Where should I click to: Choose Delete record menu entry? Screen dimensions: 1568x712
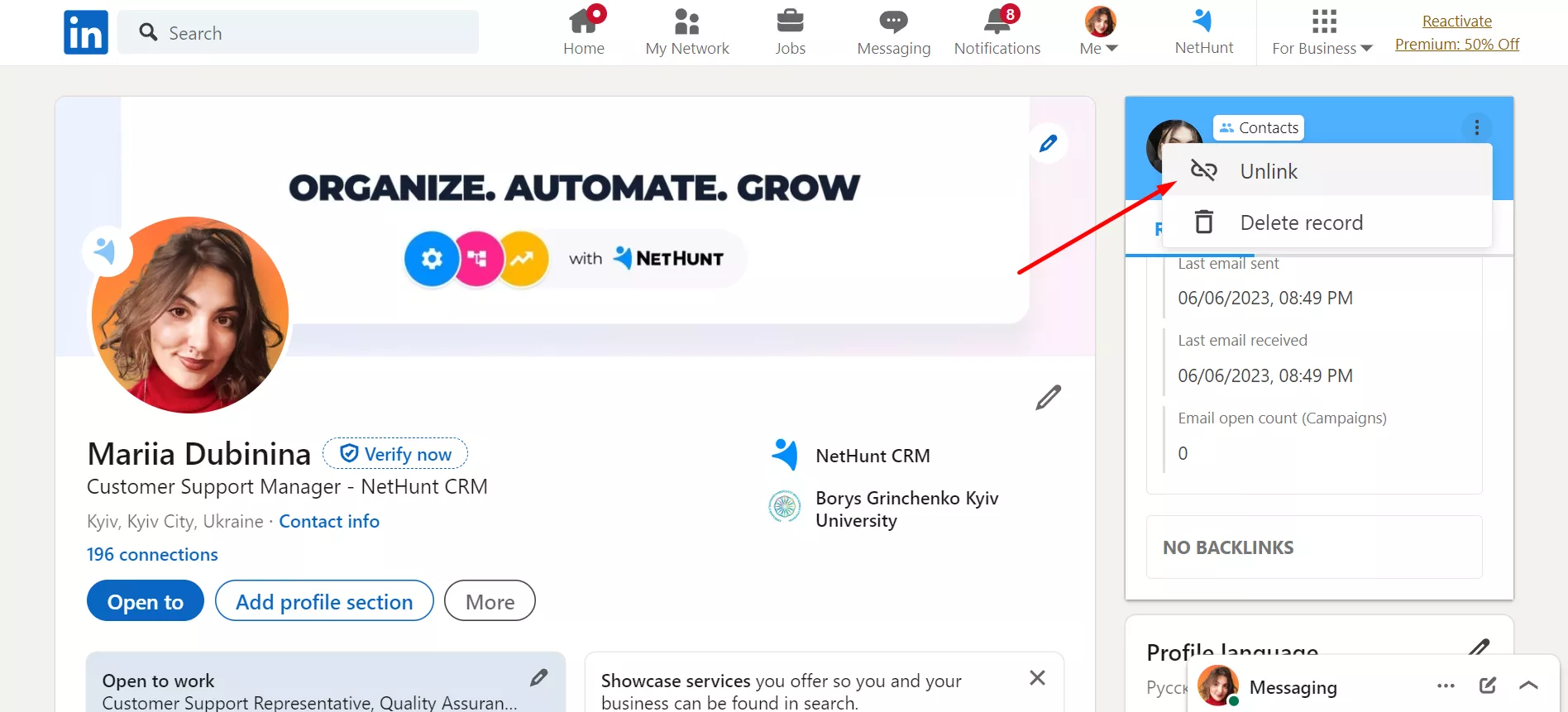click(1327, 222)
